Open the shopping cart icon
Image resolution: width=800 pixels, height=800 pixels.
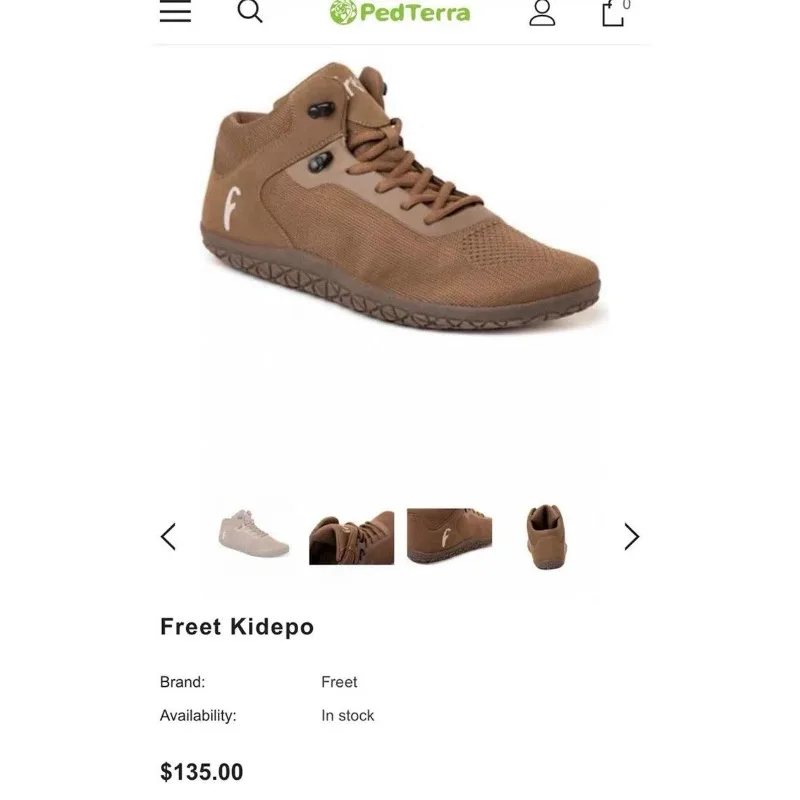tap(612, 13)
